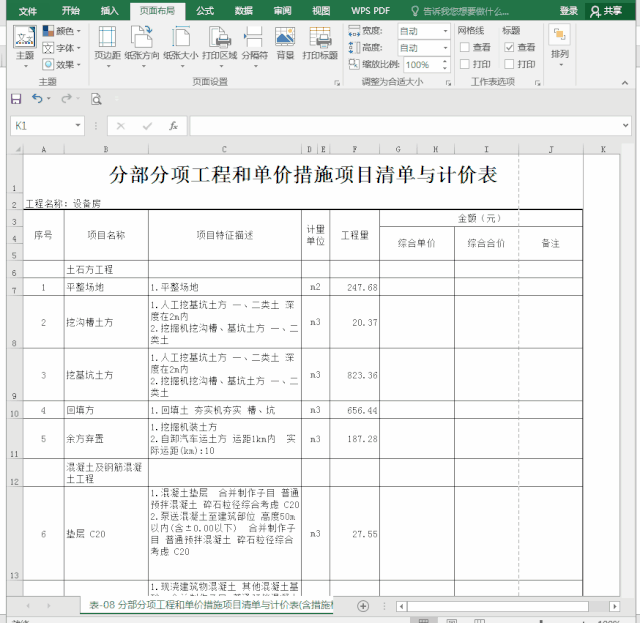Click the Background (背景) icon
640x623 pixels.
coord(285,37)
